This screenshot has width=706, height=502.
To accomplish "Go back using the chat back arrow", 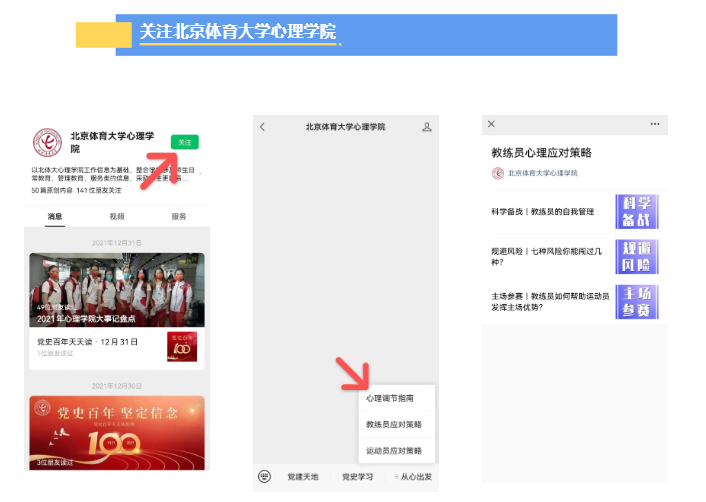I will [x=262, y=127].
